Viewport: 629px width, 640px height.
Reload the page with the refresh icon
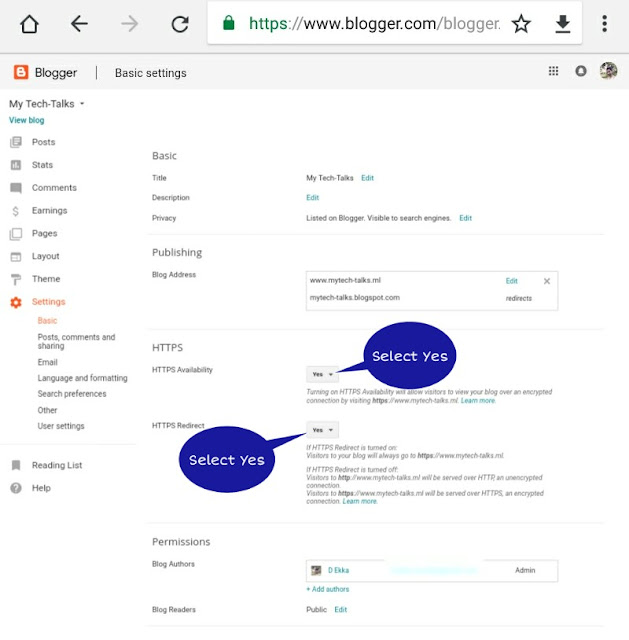pos(180,24)
